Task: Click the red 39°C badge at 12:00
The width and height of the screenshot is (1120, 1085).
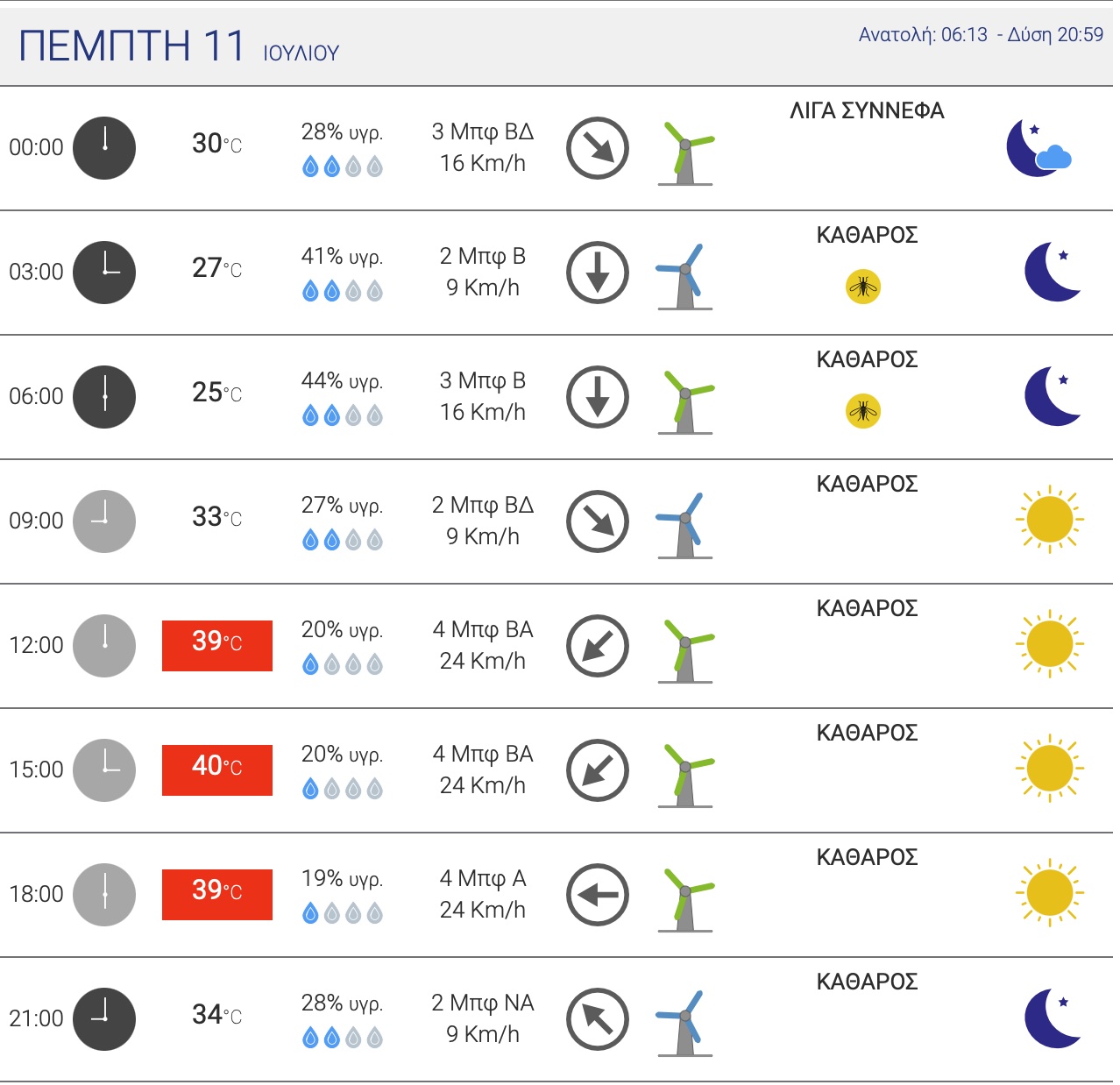Action: [x=217, y=646]
